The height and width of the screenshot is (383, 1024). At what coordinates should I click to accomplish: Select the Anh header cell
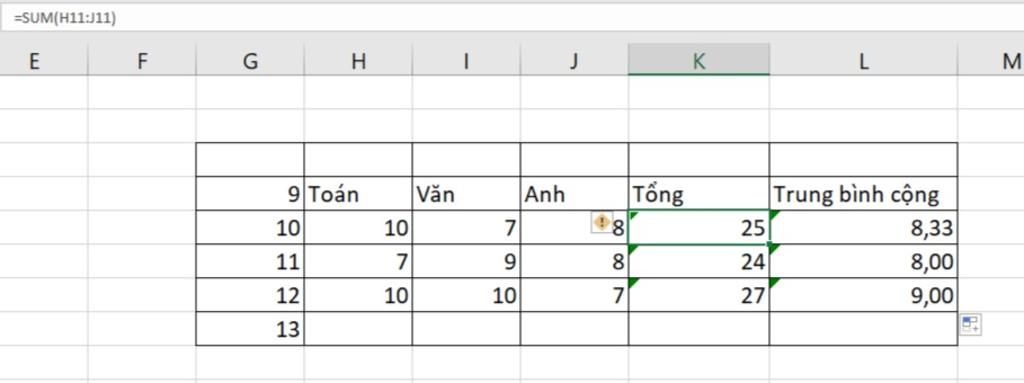(575, 193)
